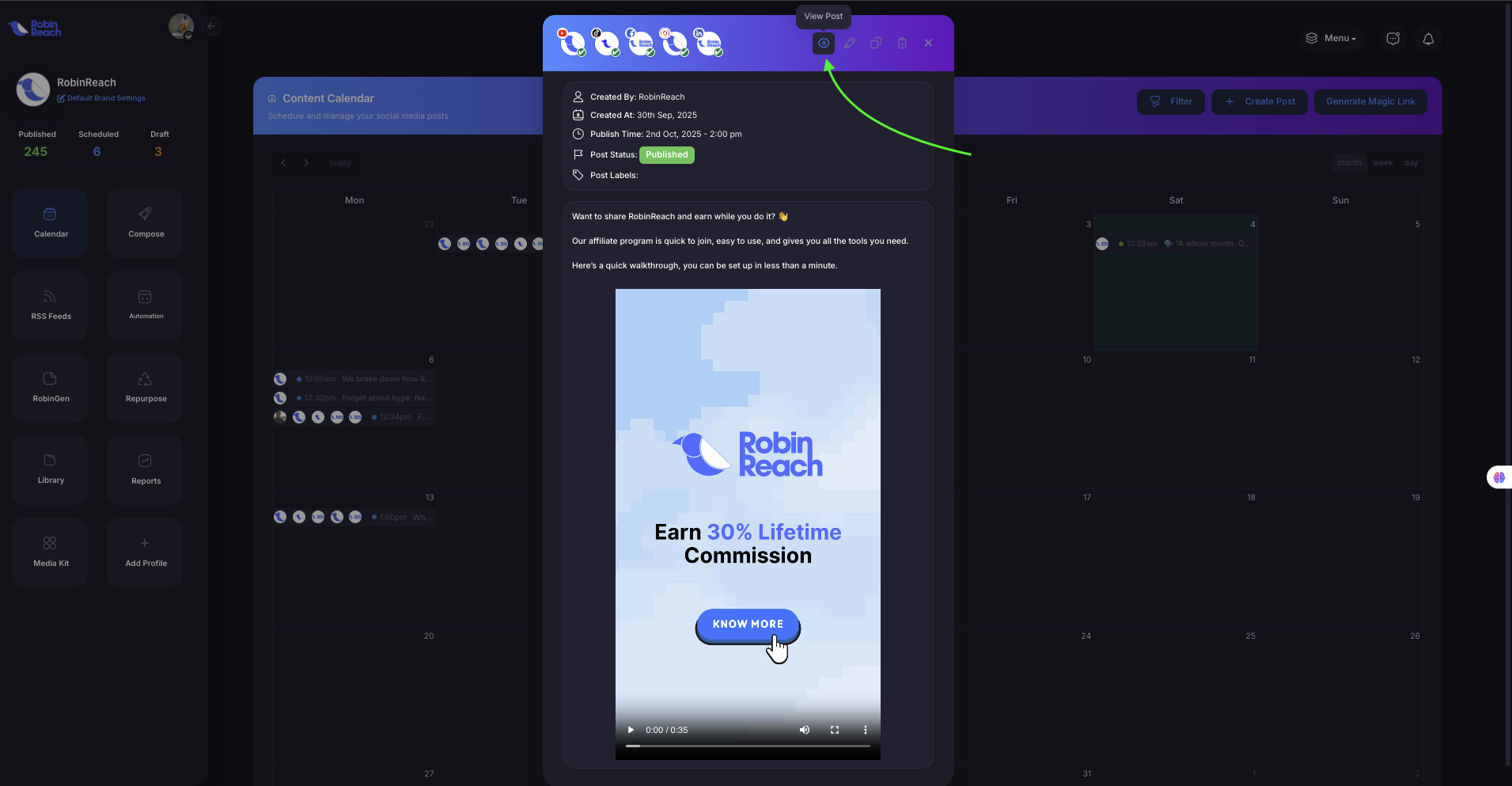Open the Calendar section in the sidebar
The width and height of the screenshot is (1512, 786).
(50, 222)
